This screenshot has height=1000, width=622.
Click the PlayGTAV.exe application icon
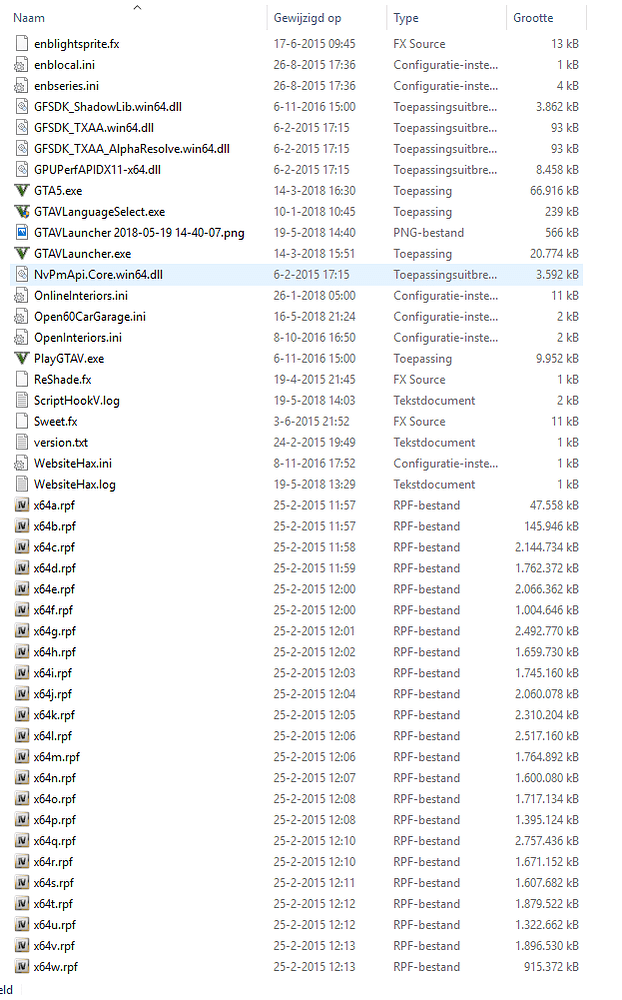coord(22,358)
